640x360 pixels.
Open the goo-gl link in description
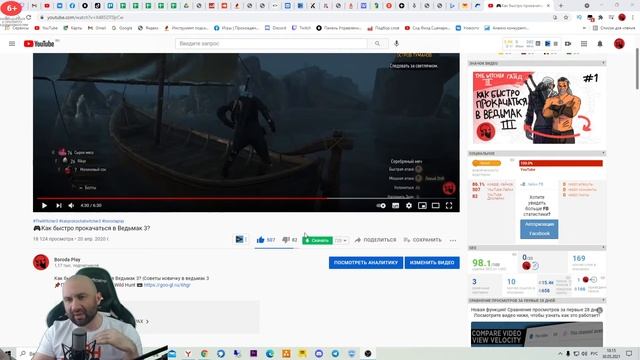tap(167, 285)
